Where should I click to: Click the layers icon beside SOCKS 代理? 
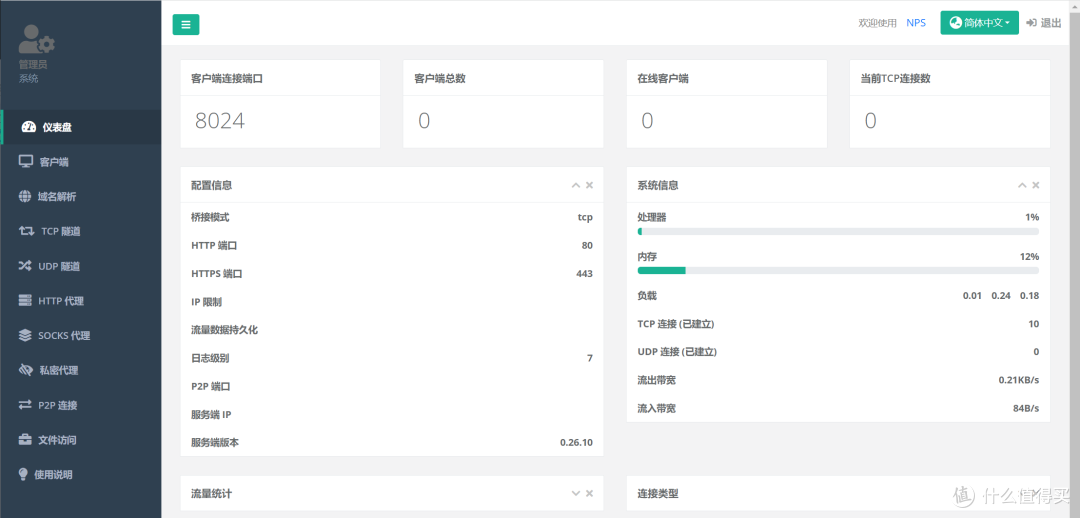coord(25,335)
